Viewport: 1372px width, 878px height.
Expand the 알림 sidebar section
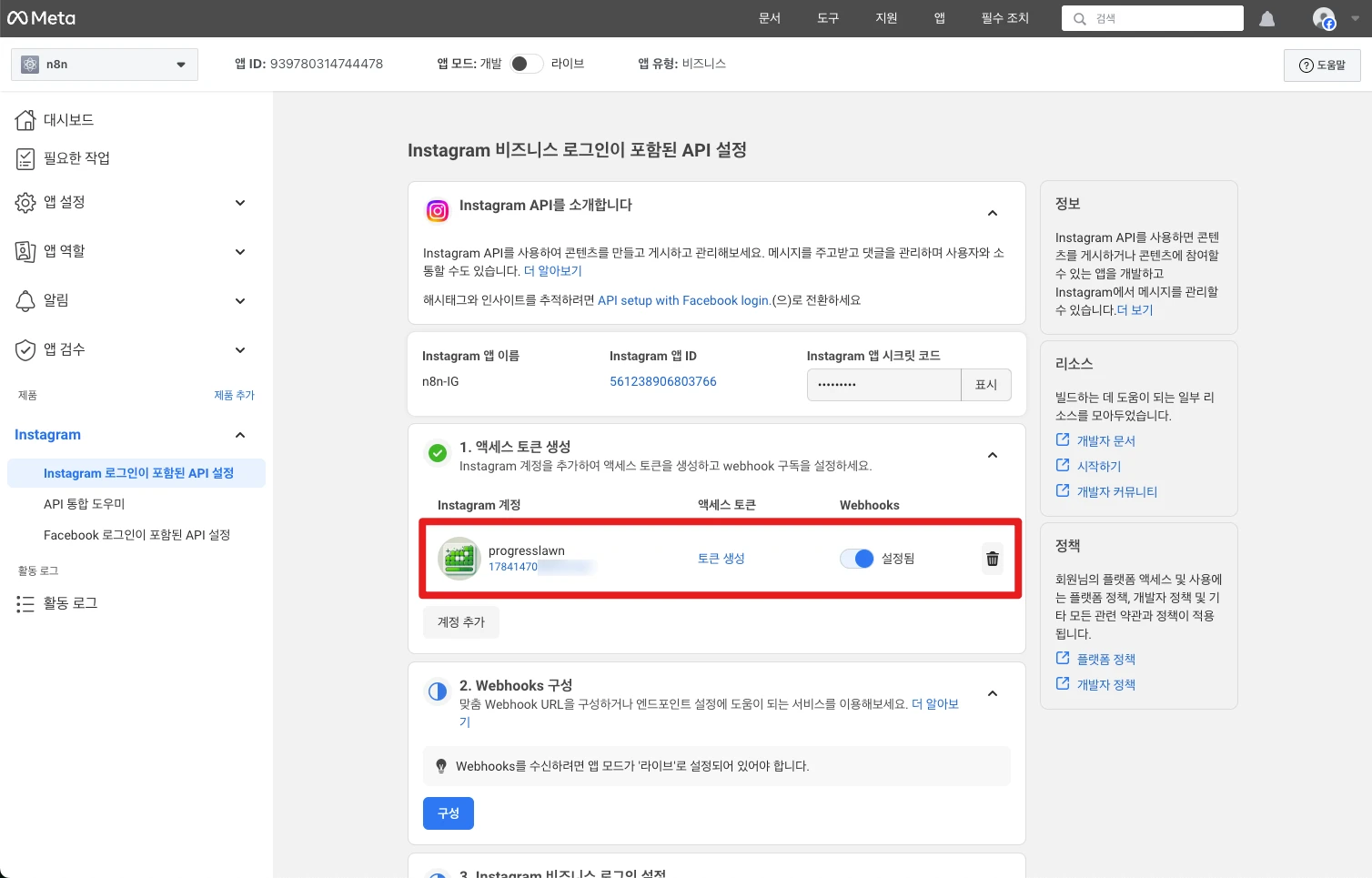click(240, 301)
